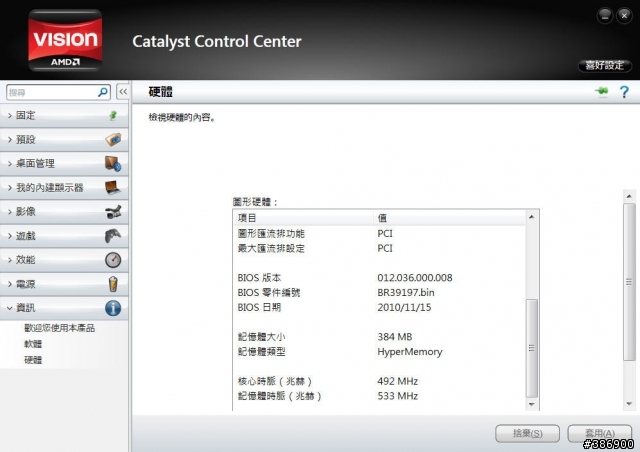This screenshot has height=452, width=640.
Task: Click the 值 column header
Action: click(x=449, y=218)
